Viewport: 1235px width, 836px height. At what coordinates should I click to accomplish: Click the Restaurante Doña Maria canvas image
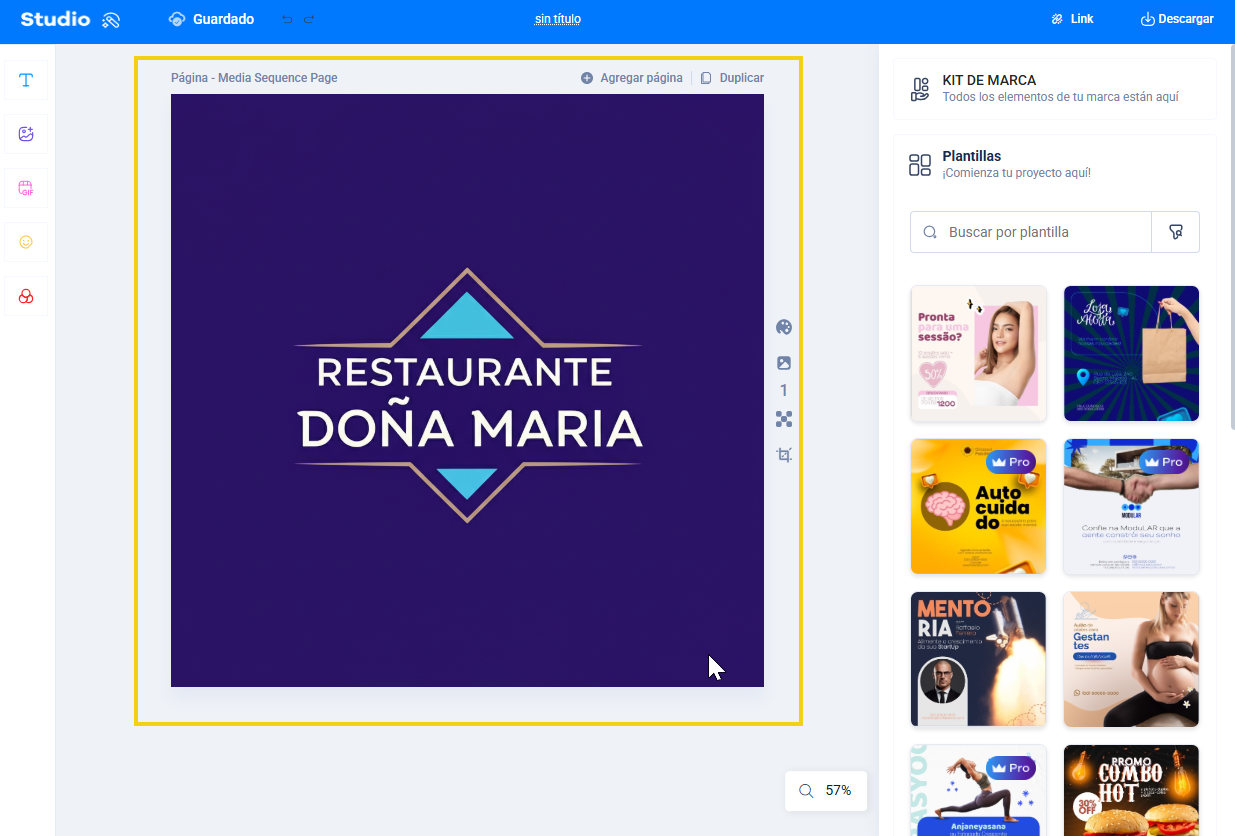click(x=467, y=390)
